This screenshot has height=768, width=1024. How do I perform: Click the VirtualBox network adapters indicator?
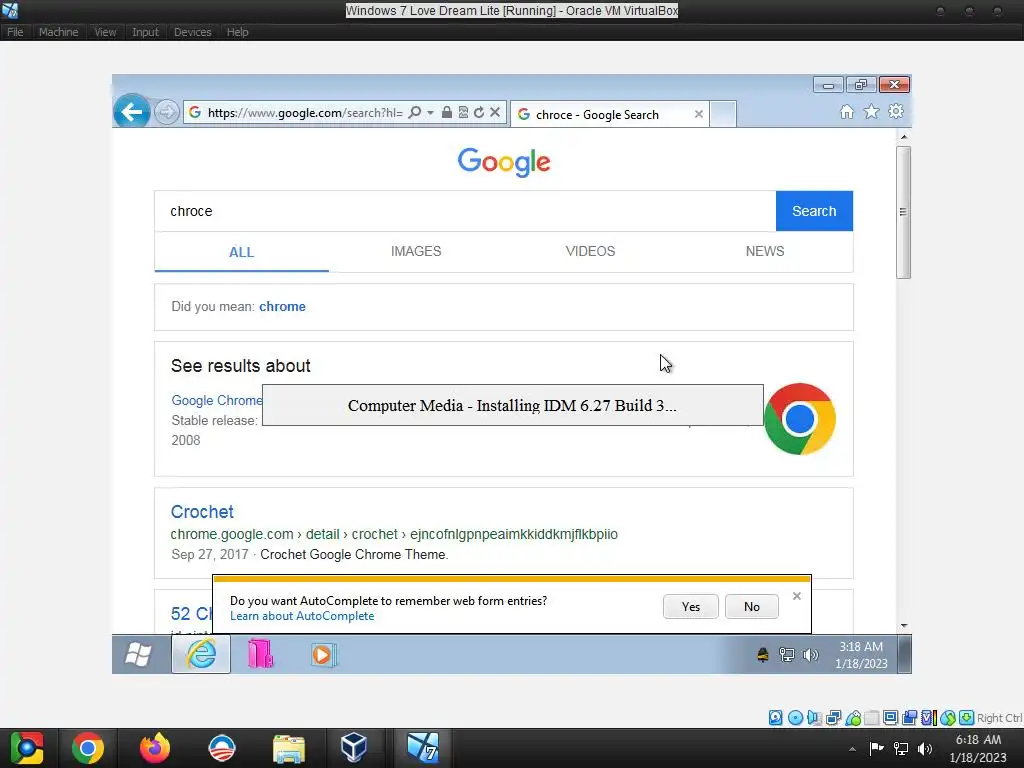pos(834,718)
